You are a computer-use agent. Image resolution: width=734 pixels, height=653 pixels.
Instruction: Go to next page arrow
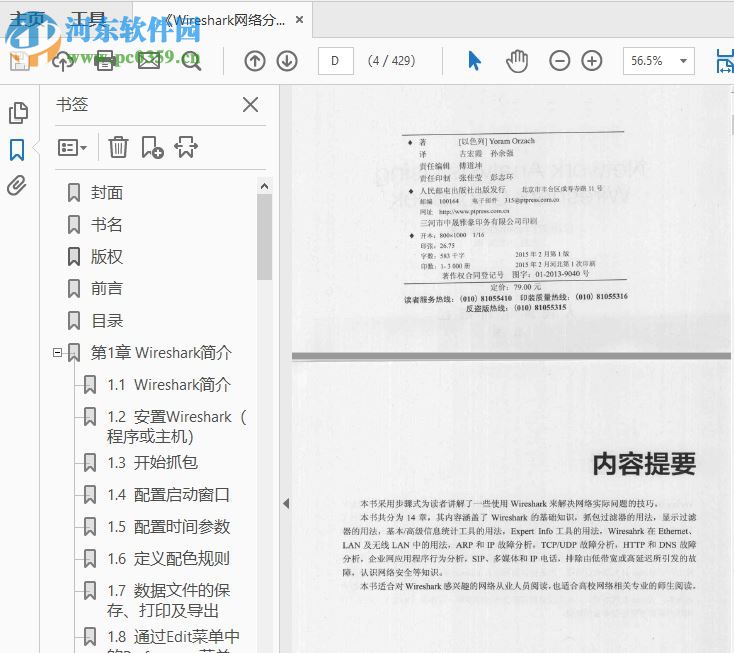(x=287, y=61)
